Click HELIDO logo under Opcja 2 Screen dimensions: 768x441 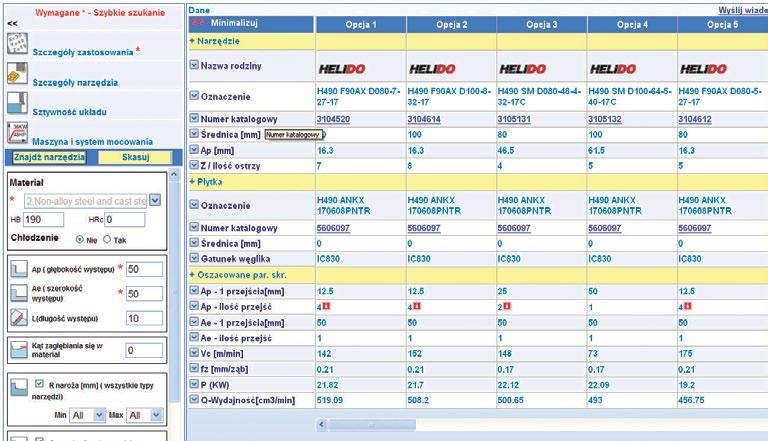[x=432, y=69]
